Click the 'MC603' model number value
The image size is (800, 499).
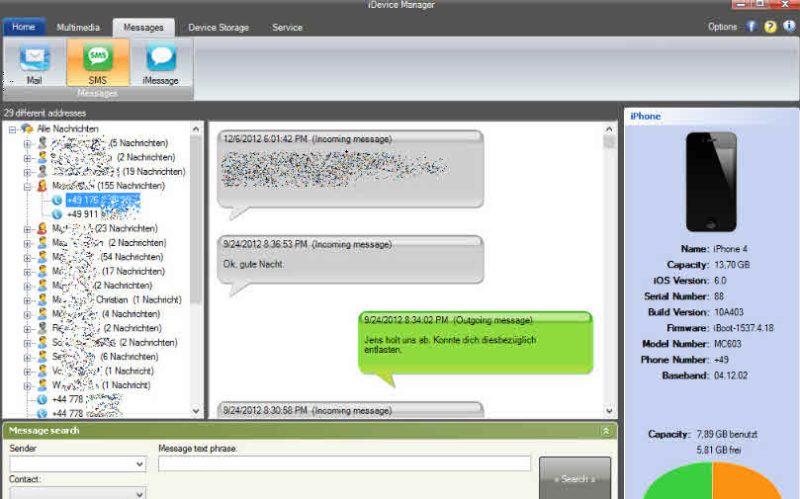coord(727,344)
